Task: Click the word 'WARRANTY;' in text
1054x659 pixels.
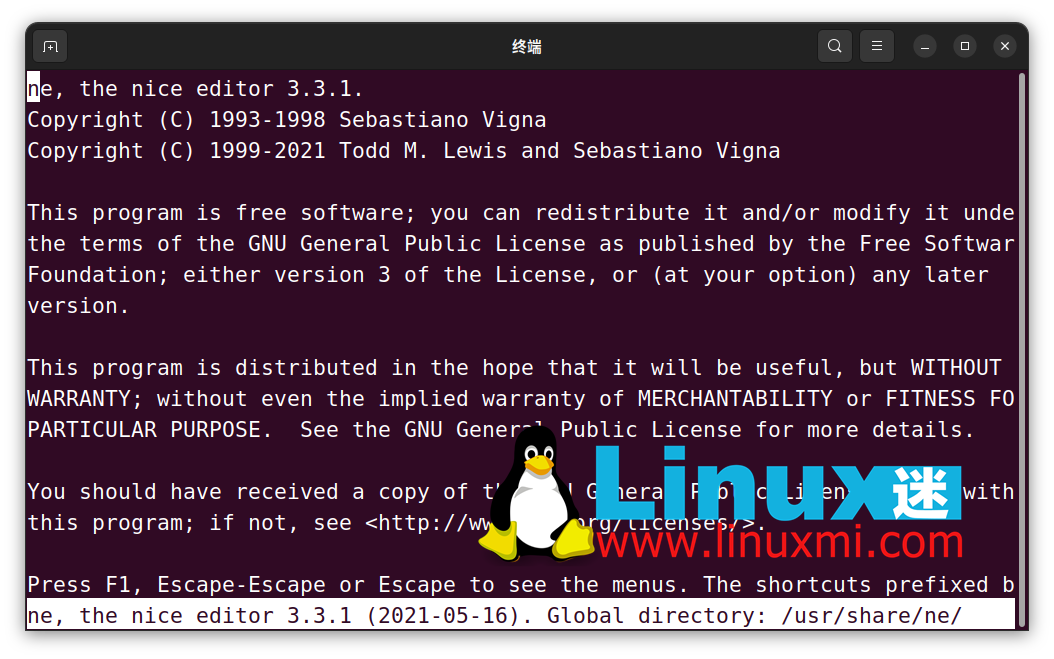Action: [85, 399]
